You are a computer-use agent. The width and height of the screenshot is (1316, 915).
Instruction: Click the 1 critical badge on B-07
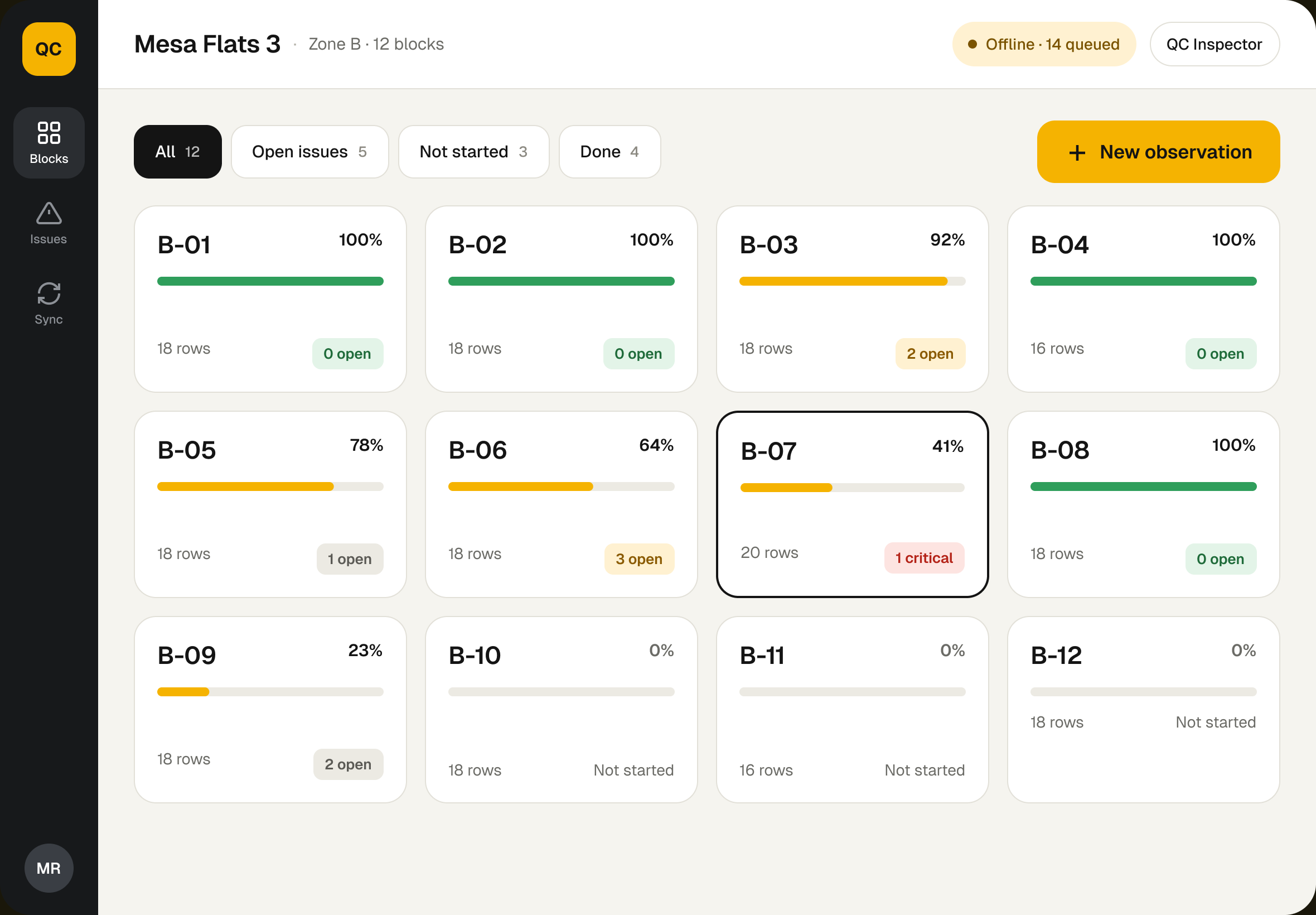pyautogui.click(x=924, y=558)
